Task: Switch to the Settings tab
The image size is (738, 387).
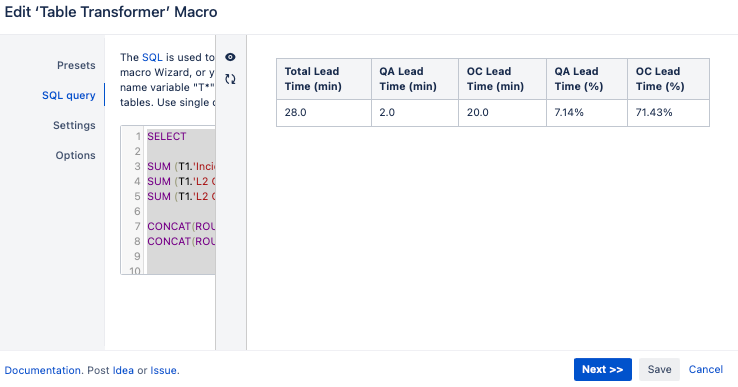Action: click(74, 125)
